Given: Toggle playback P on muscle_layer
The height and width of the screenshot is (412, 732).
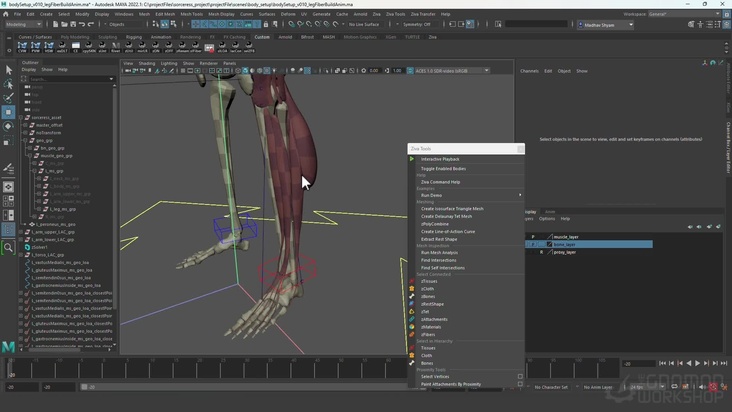Looking at the screenshot, I should [x=533, y=237].
